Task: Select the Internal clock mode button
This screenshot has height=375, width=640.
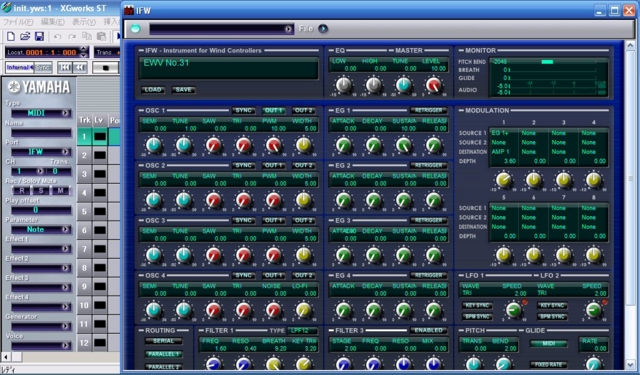Action: [x=20, y=67]
